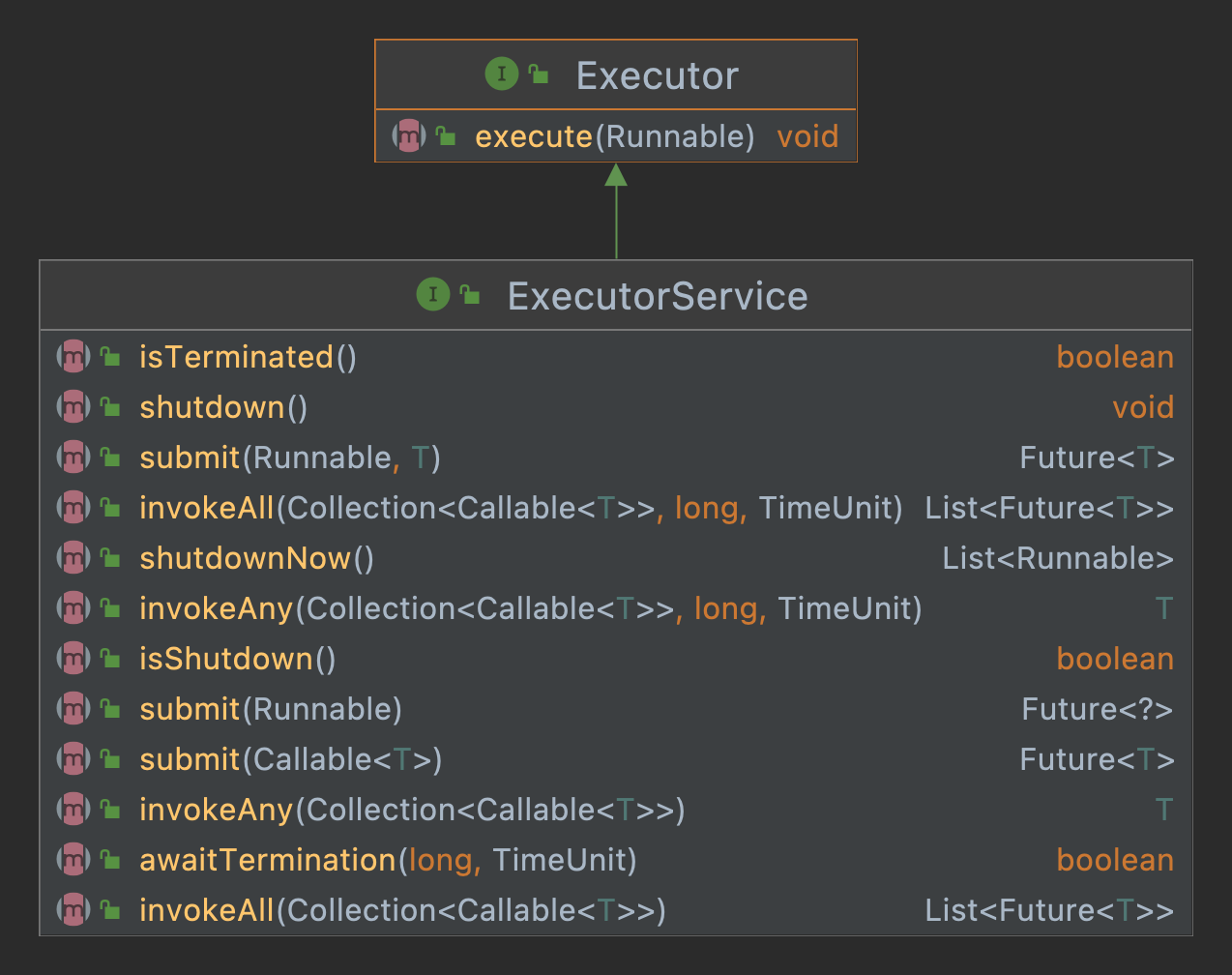Select the method icon next to execute(Runnable)
Viewport: 1232px width, 975px height.
pos(408,135)
